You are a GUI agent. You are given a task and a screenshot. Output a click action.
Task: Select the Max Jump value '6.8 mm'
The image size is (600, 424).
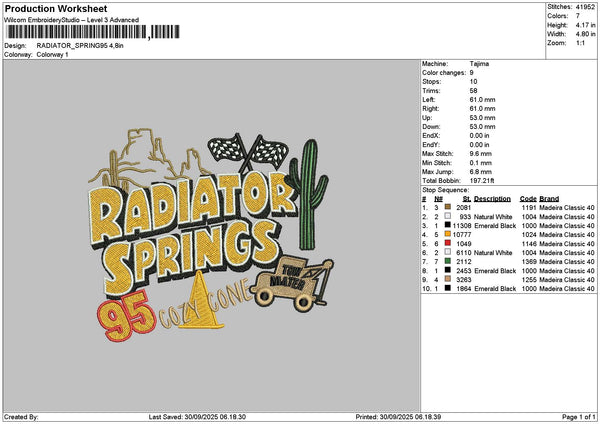click(x=481, y=172)
